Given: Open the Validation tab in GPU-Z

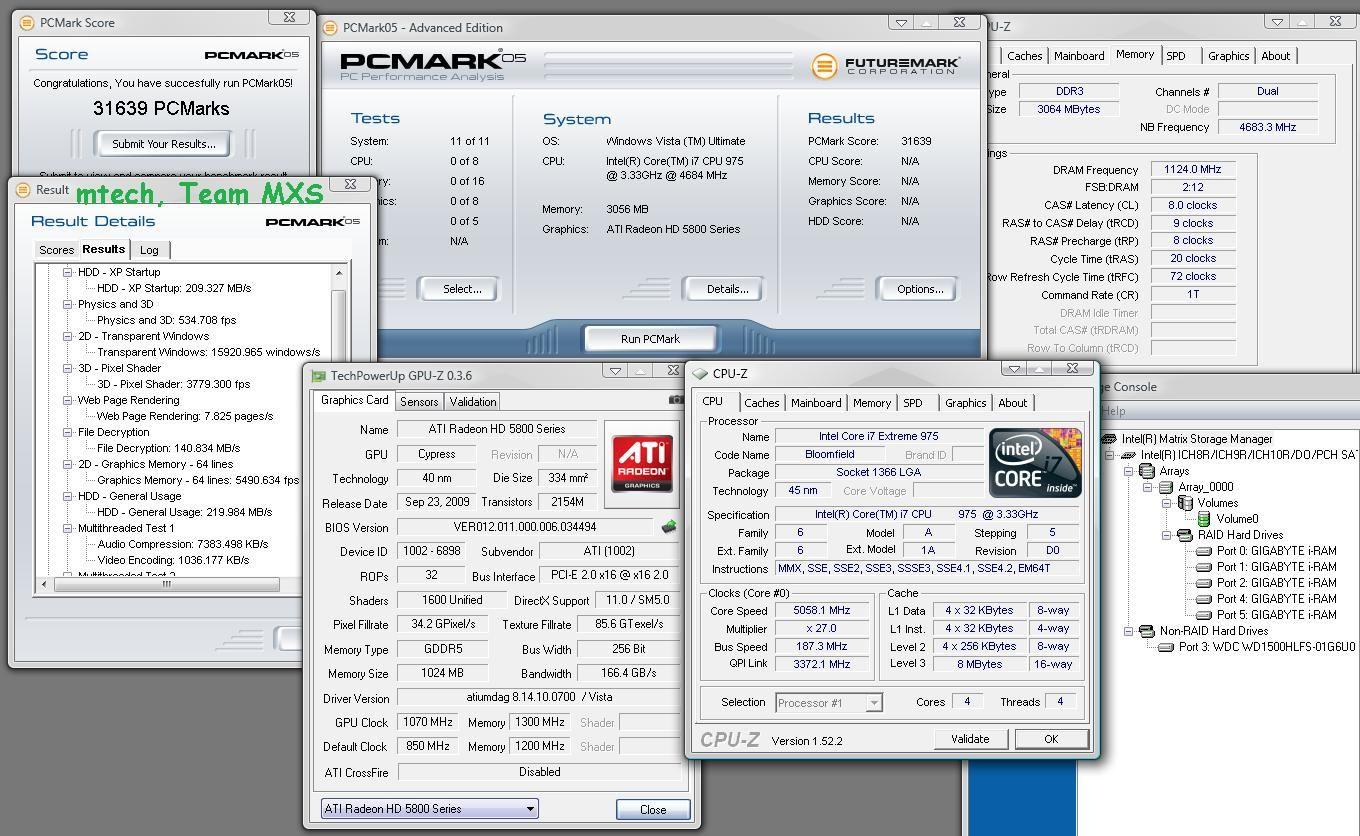Looking at the screenshot, I should click(x=473, y=401).
